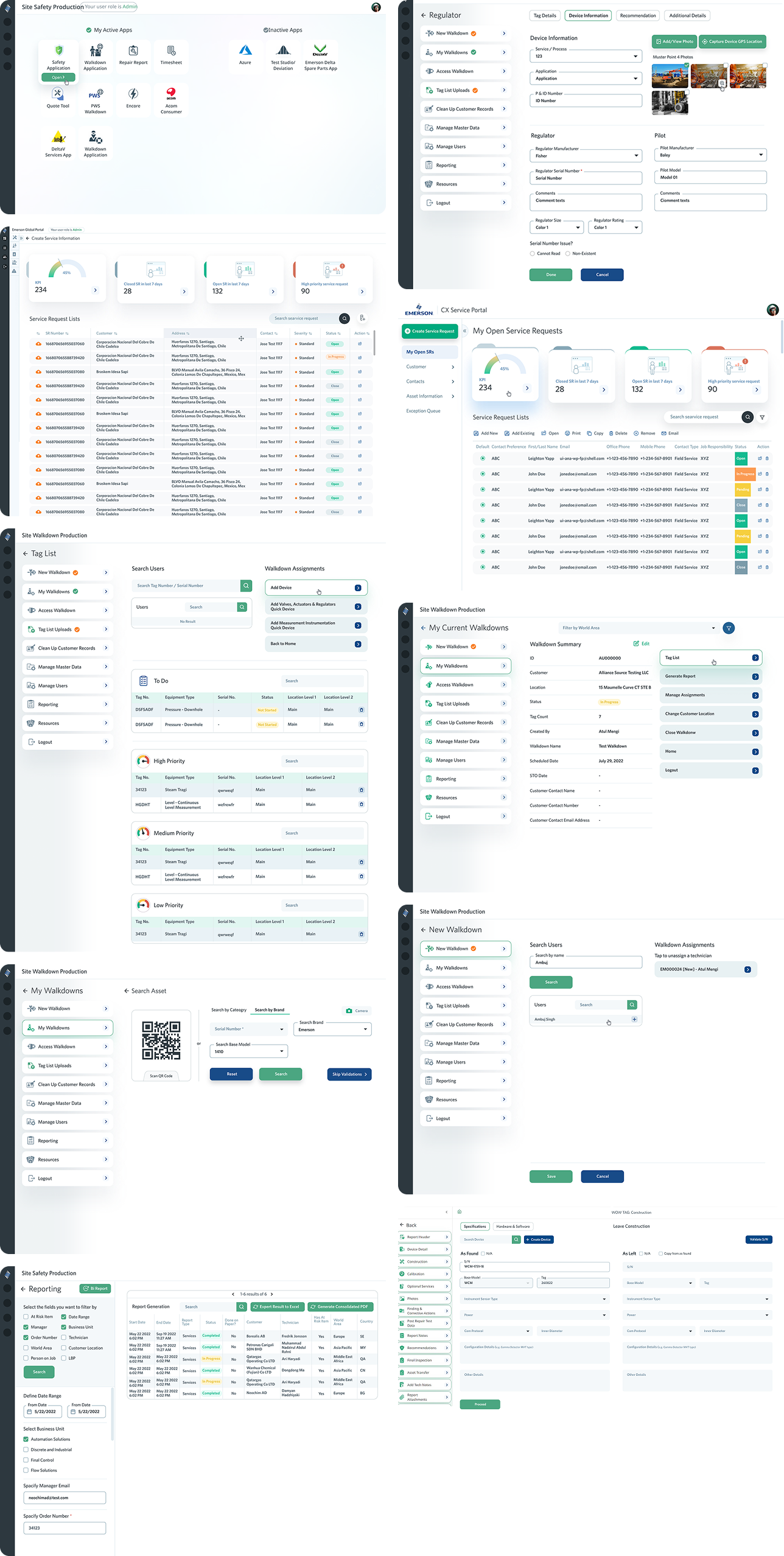The width and height of the screenshot is (784, 1556).
Task: Uncheck the Automation Solutions checkbox
Action: point(26,1439)
